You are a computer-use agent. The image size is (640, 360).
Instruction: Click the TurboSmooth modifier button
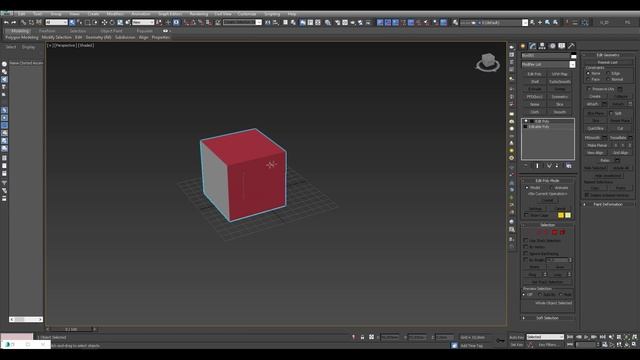(x=560, y=82)
